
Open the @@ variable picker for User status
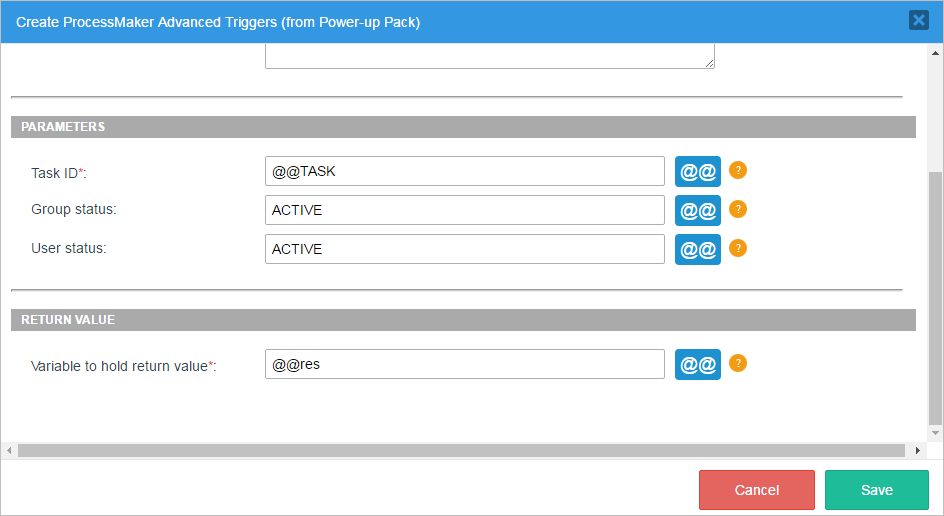(697, 249)
